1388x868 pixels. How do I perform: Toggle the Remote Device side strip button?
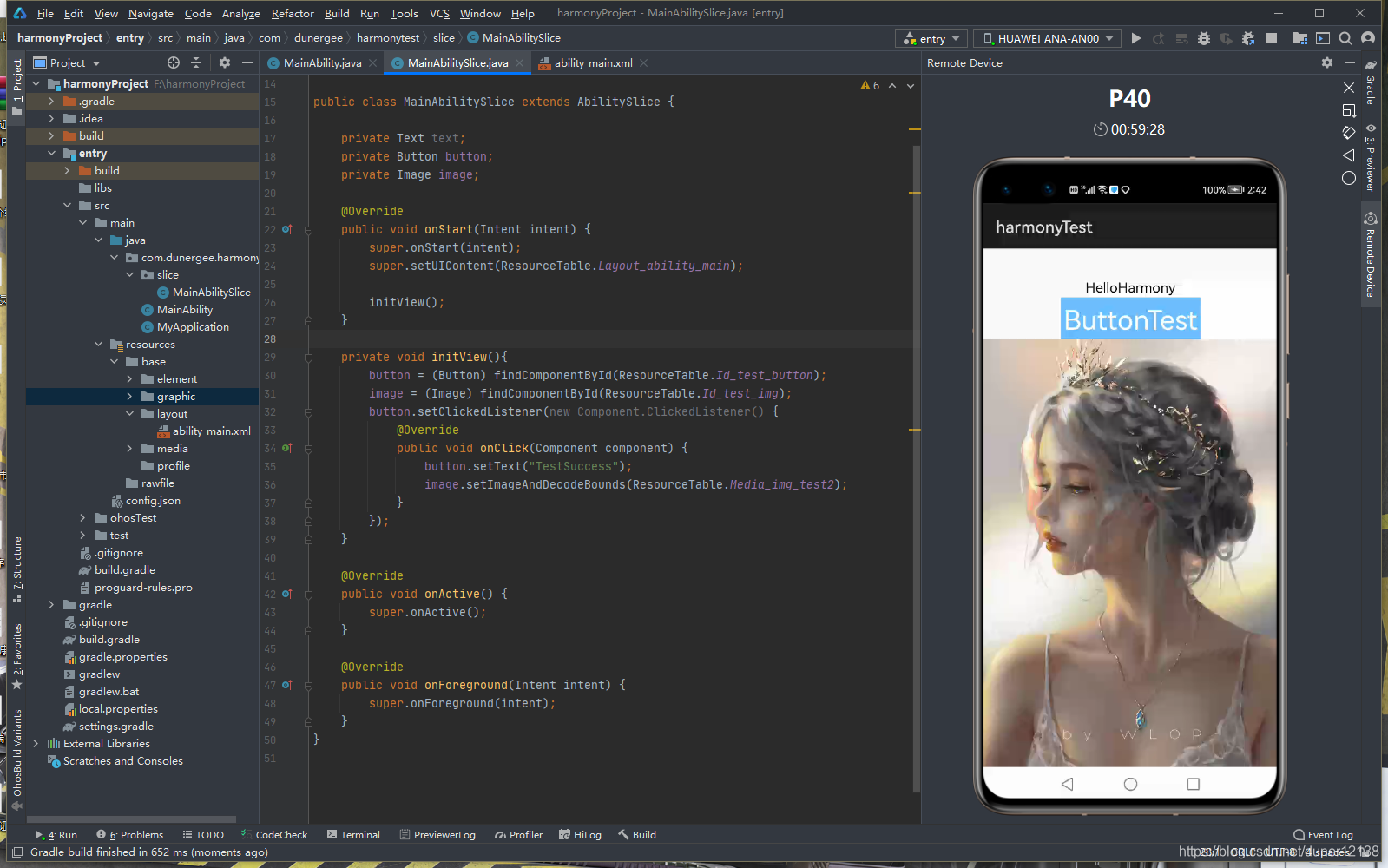click(x=1371, y=255)
